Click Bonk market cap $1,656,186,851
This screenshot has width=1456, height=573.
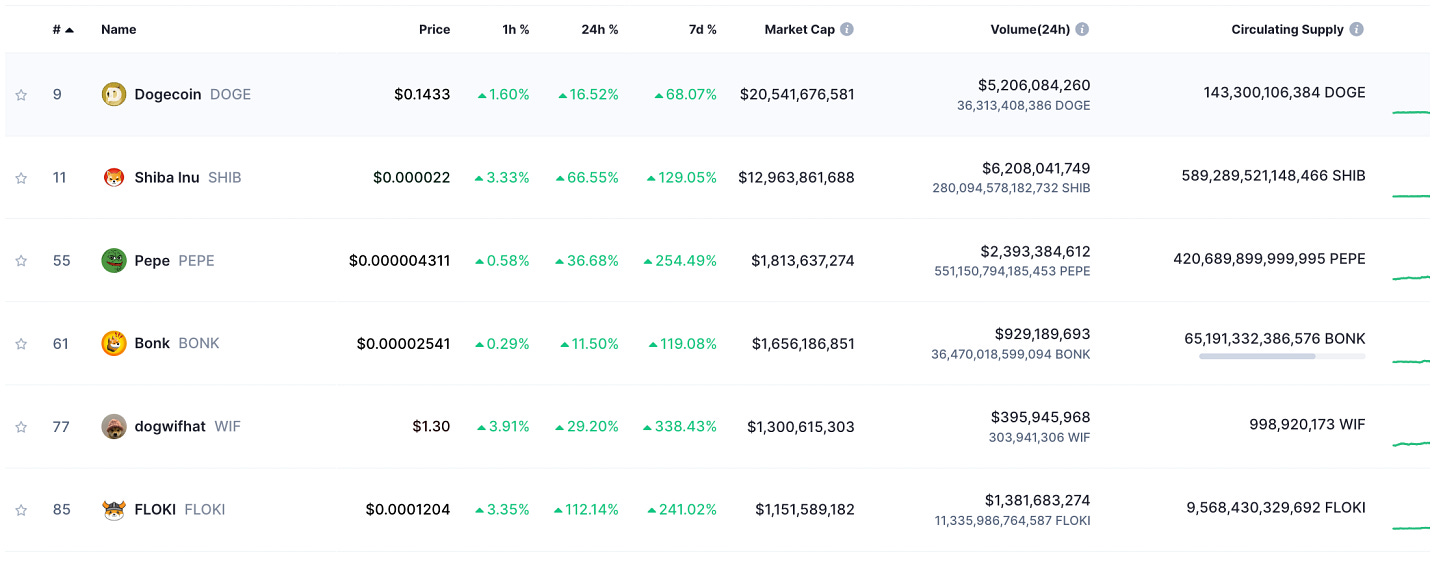point(803,343)
